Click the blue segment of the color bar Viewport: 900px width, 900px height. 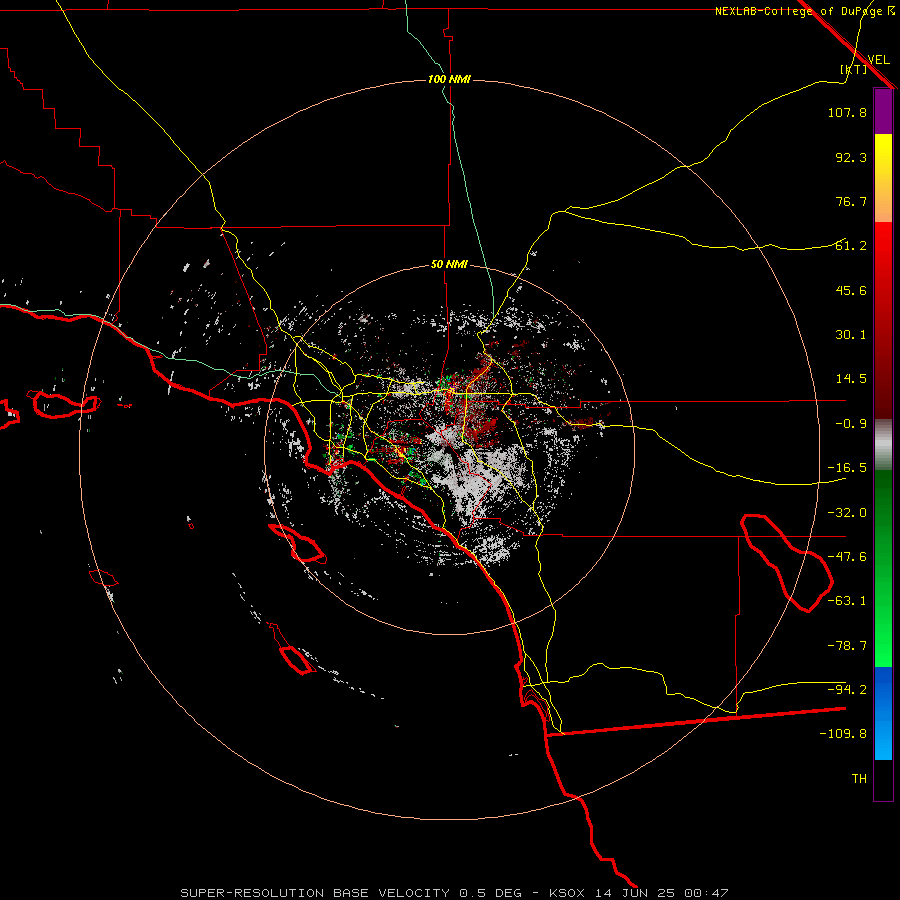coord(883,713)
